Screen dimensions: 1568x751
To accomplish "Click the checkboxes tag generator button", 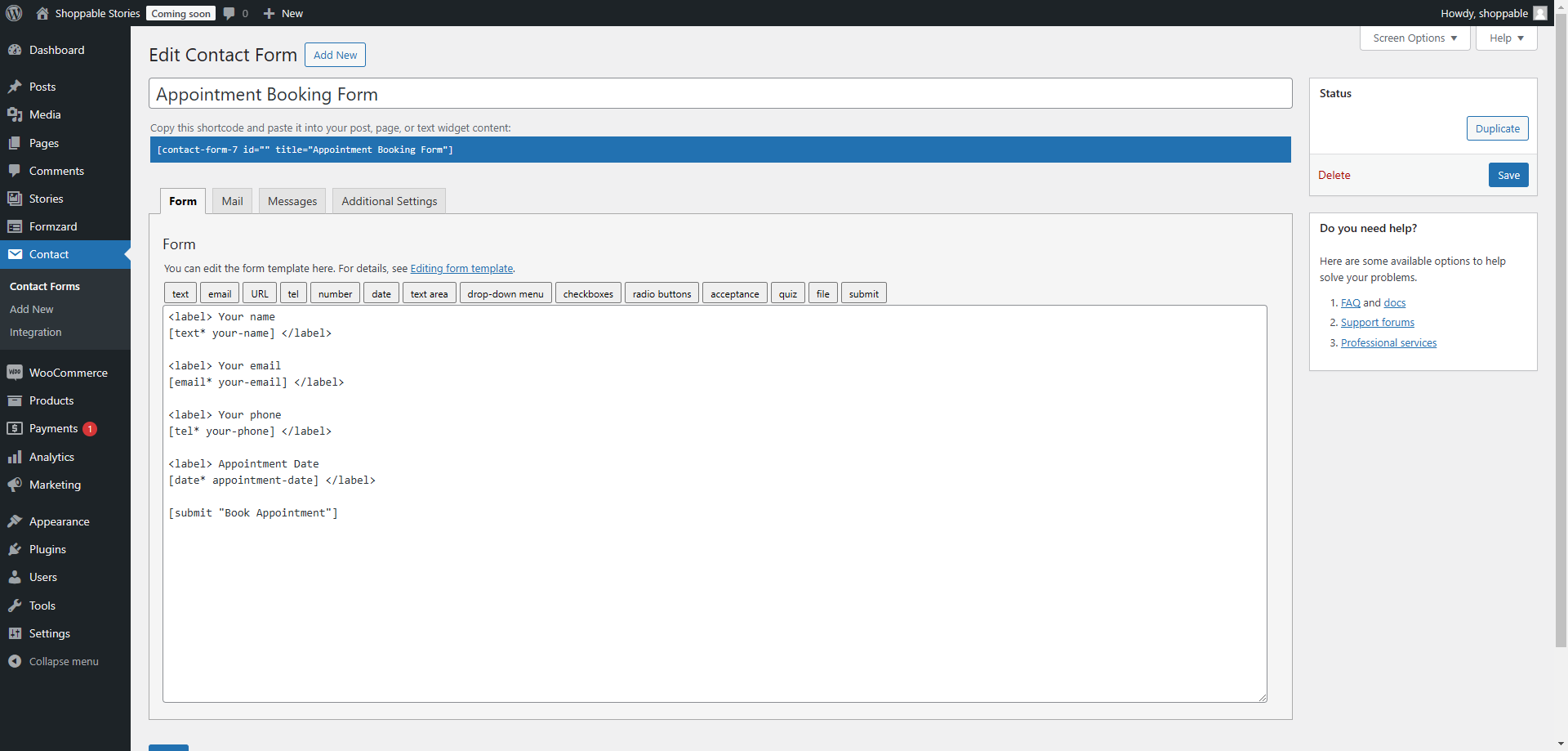I will [x=588, y=293].
